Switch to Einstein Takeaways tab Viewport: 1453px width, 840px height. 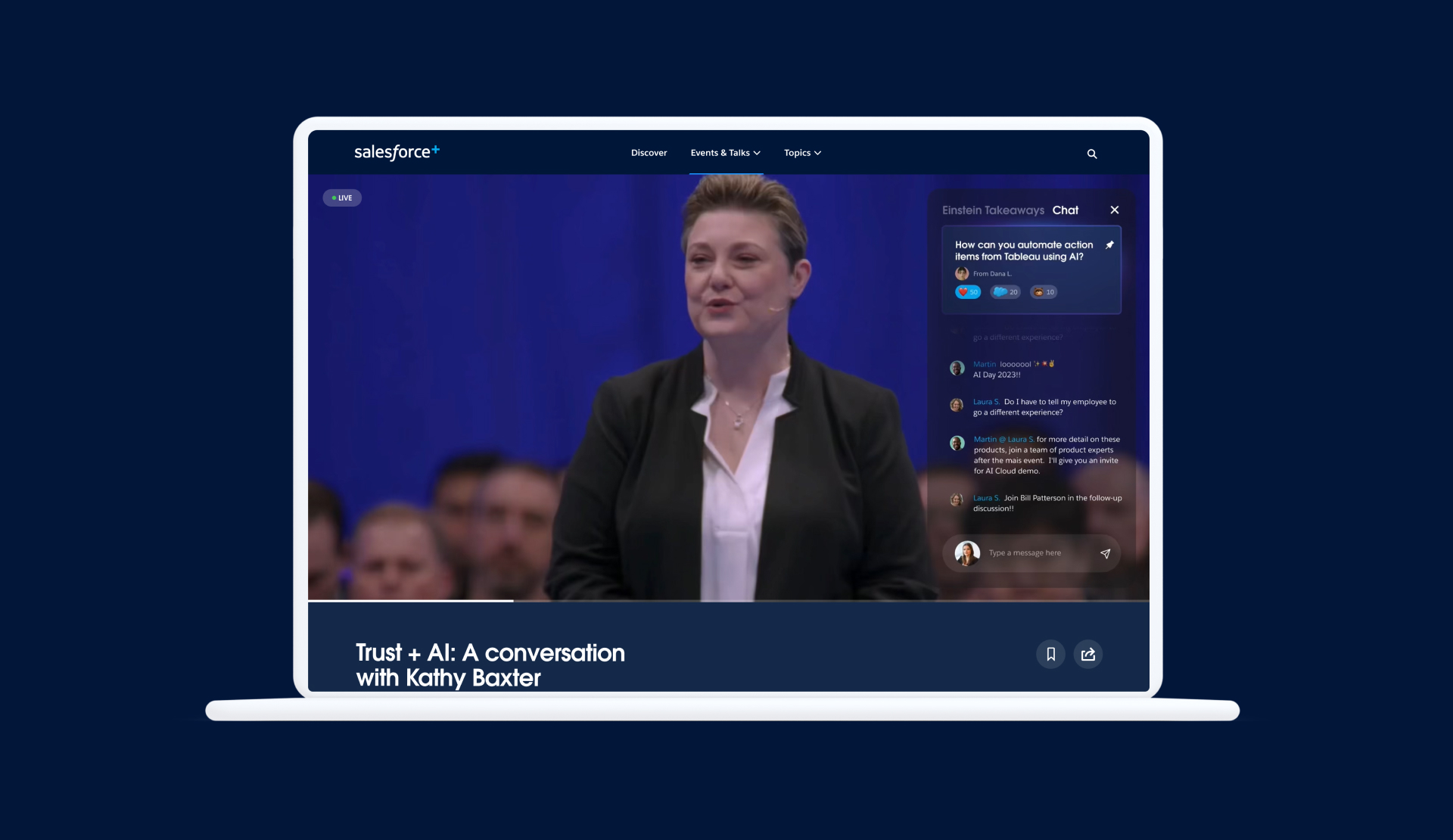(992, 210)
